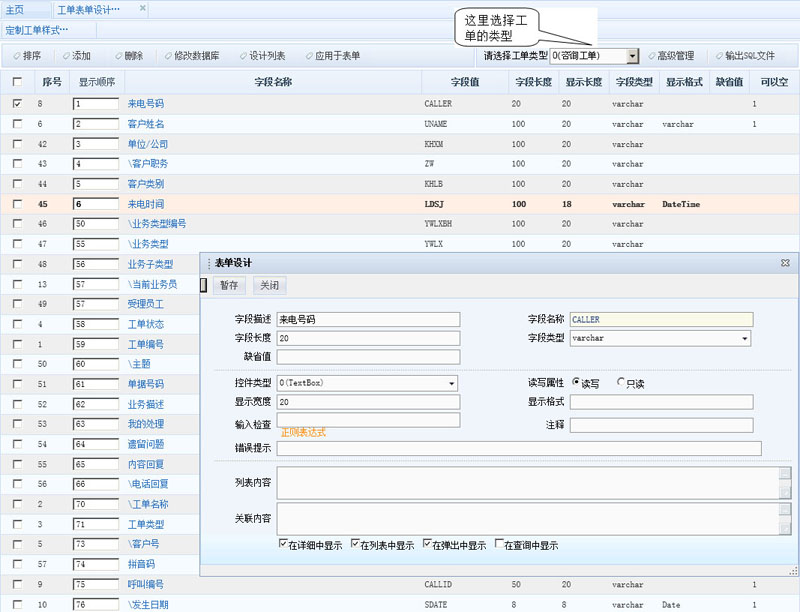The image size is (800, 612).
Task: Open 设计列表 from the toolbar
Action: pos(262,56)
